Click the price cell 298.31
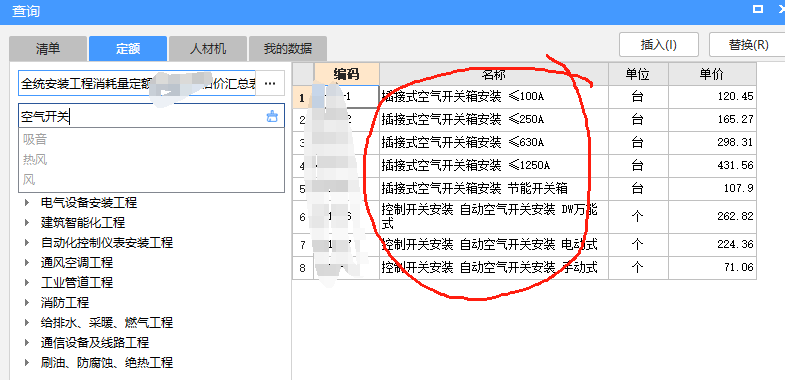 pos(712,143)
